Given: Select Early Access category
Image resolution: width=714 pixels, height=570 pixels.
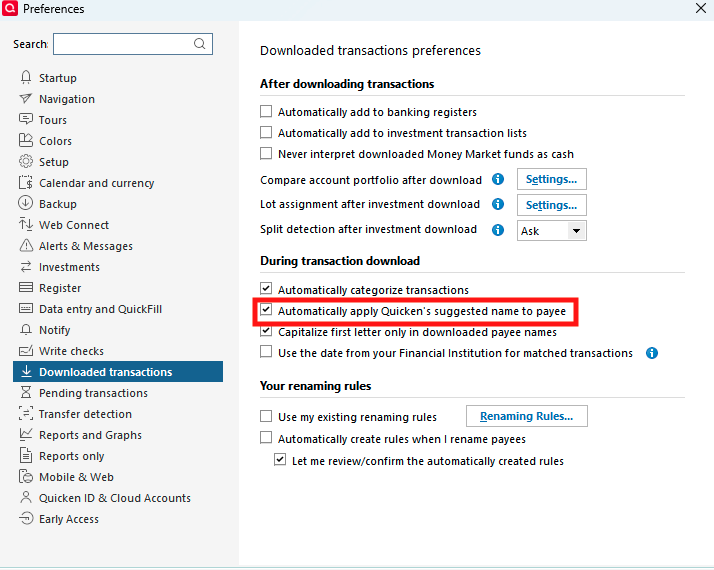Looking at the screenshot, I should (x=68, y=519).
